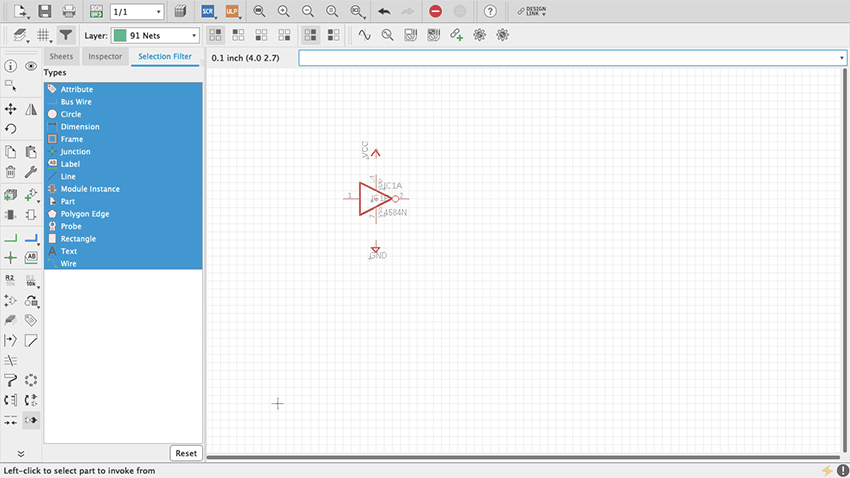Viewport: 850px width, 478px height.
Task: Select the Delete trash tool
Action: [x=10, y=172]
